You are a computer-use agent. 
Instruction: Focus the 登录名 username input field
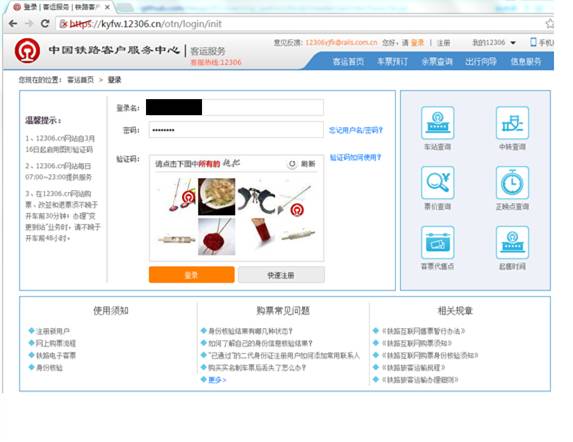pos(235,107)
